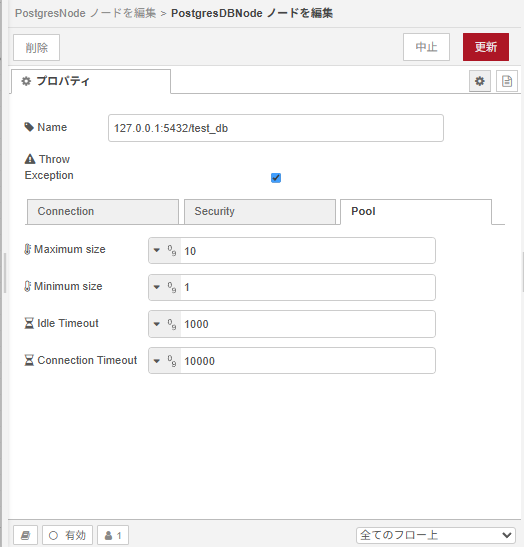Click the red 更新 update button

486,47
